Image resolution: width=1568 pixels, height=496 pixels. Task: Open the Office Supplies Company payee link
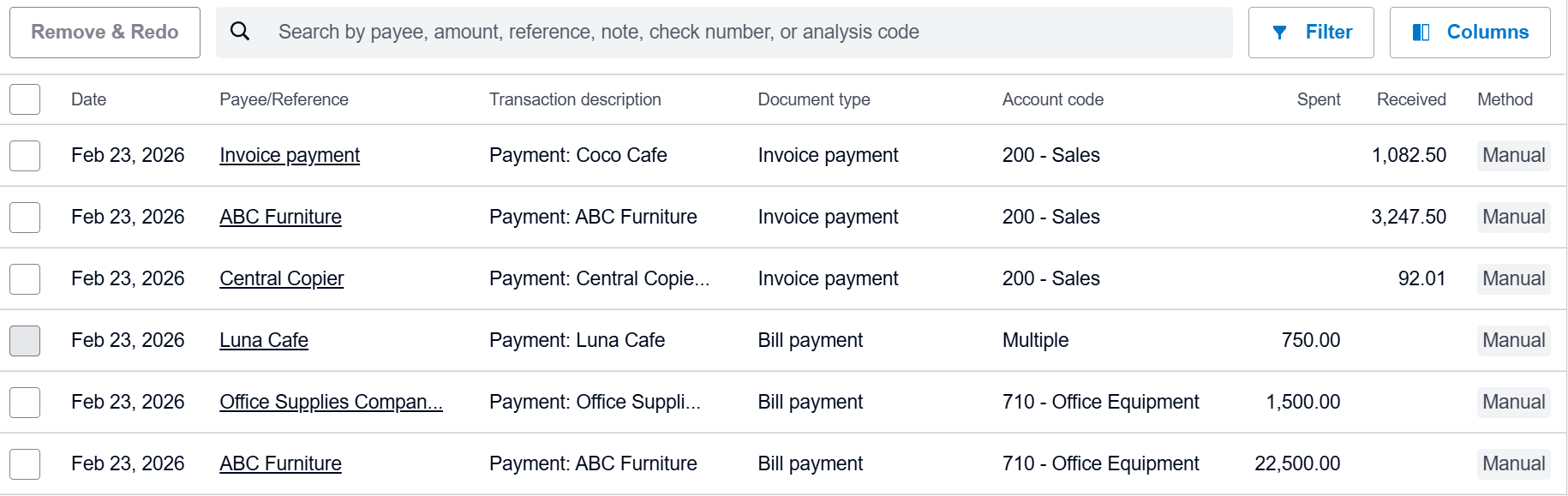[x=331, y=402]
